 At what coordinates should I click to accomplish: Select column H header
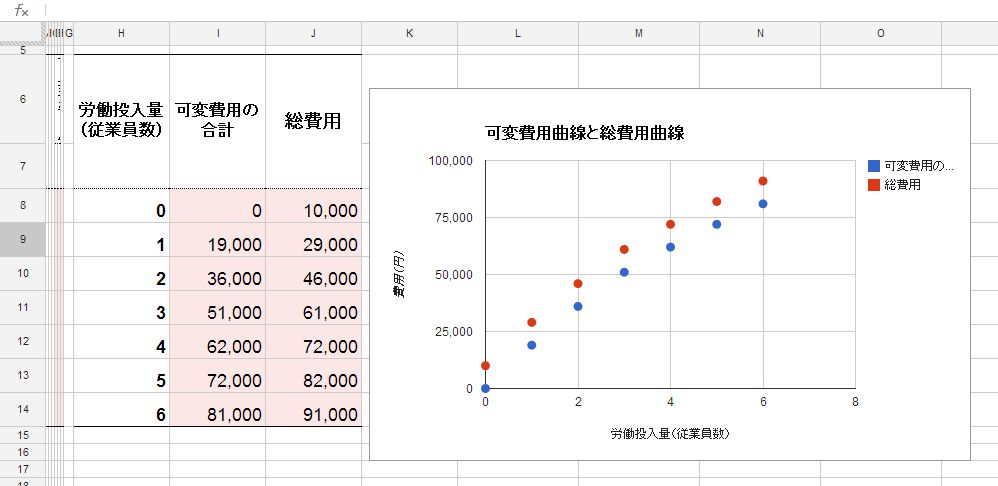click(122, 34)
